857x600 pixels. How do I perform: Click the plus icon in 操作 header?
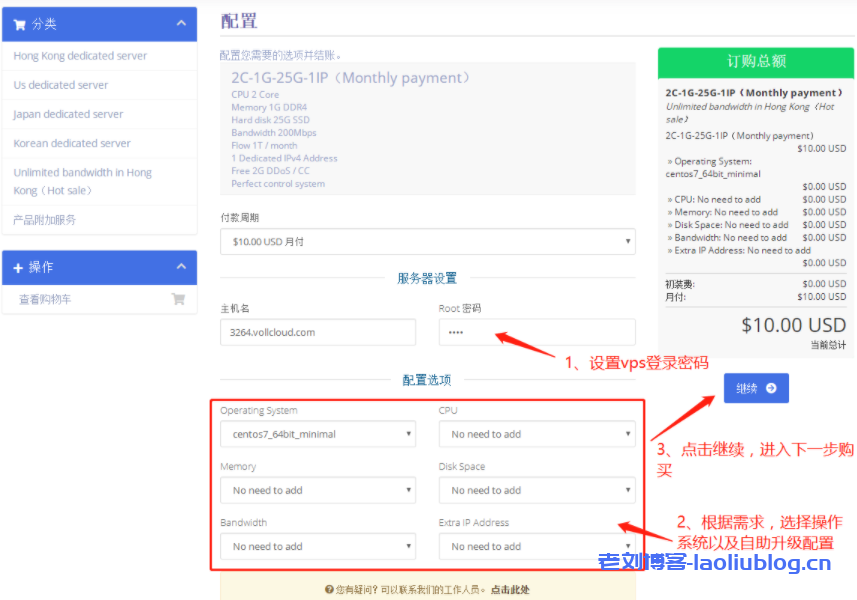18,268
